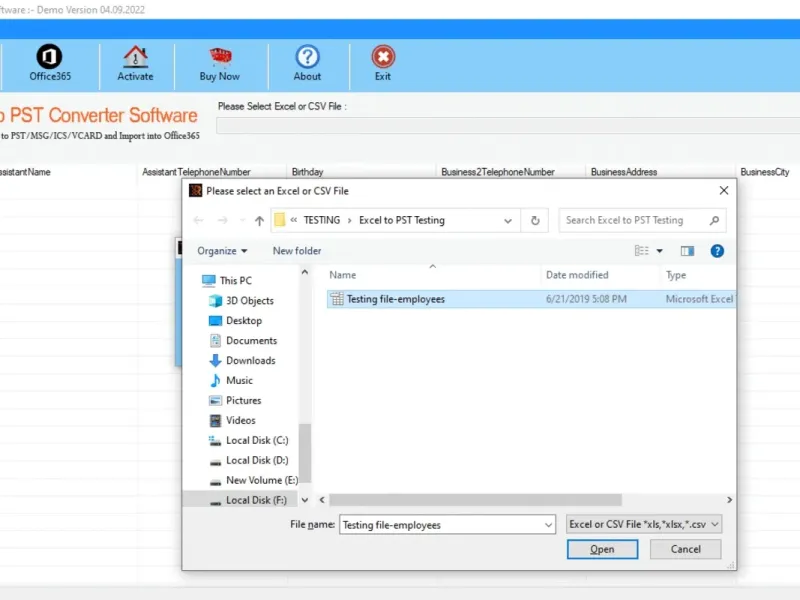Toggle the preview pane icon

point(687,251)
